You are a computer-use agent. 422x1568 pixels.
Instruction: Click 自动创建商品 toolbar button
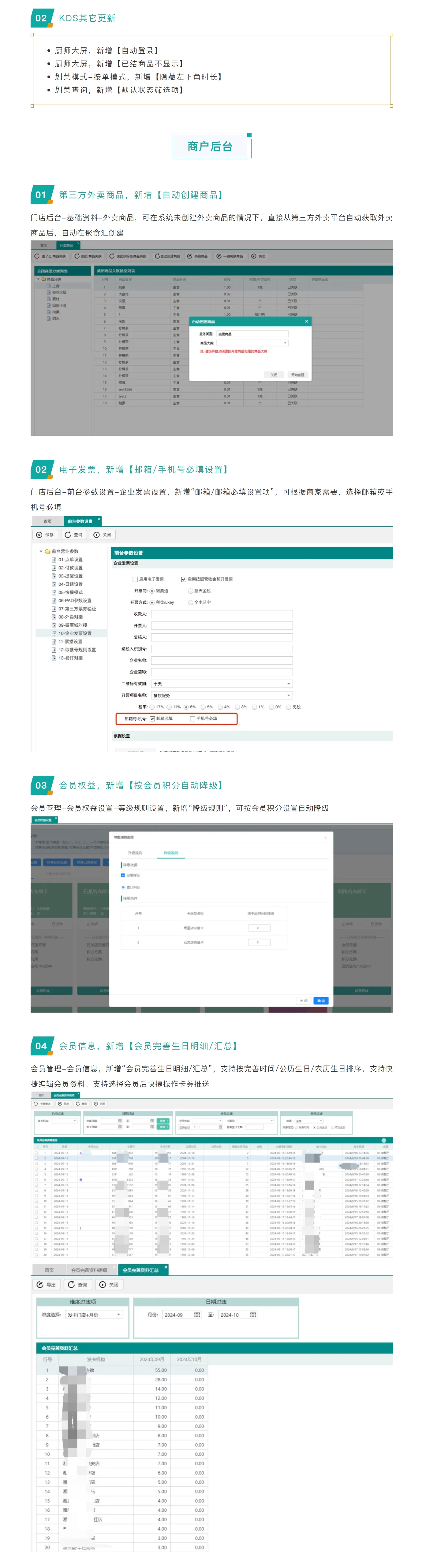(x=167, y=256)
